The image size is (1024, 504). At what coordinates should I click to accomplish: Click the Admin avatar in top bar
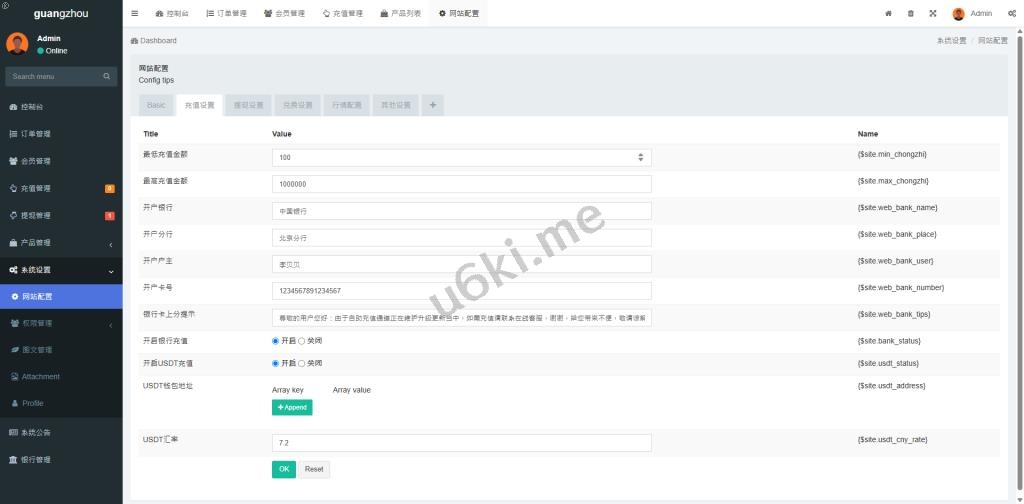tap(958, 13)
